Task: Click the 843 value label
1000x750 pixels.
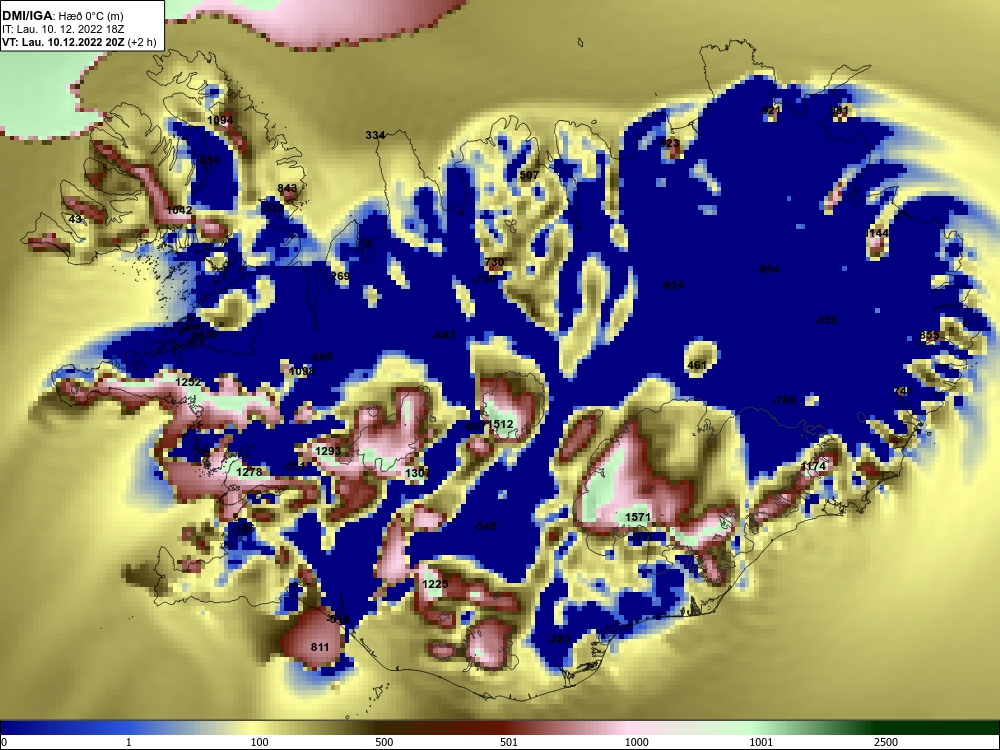Action: (x=287, y=188)
